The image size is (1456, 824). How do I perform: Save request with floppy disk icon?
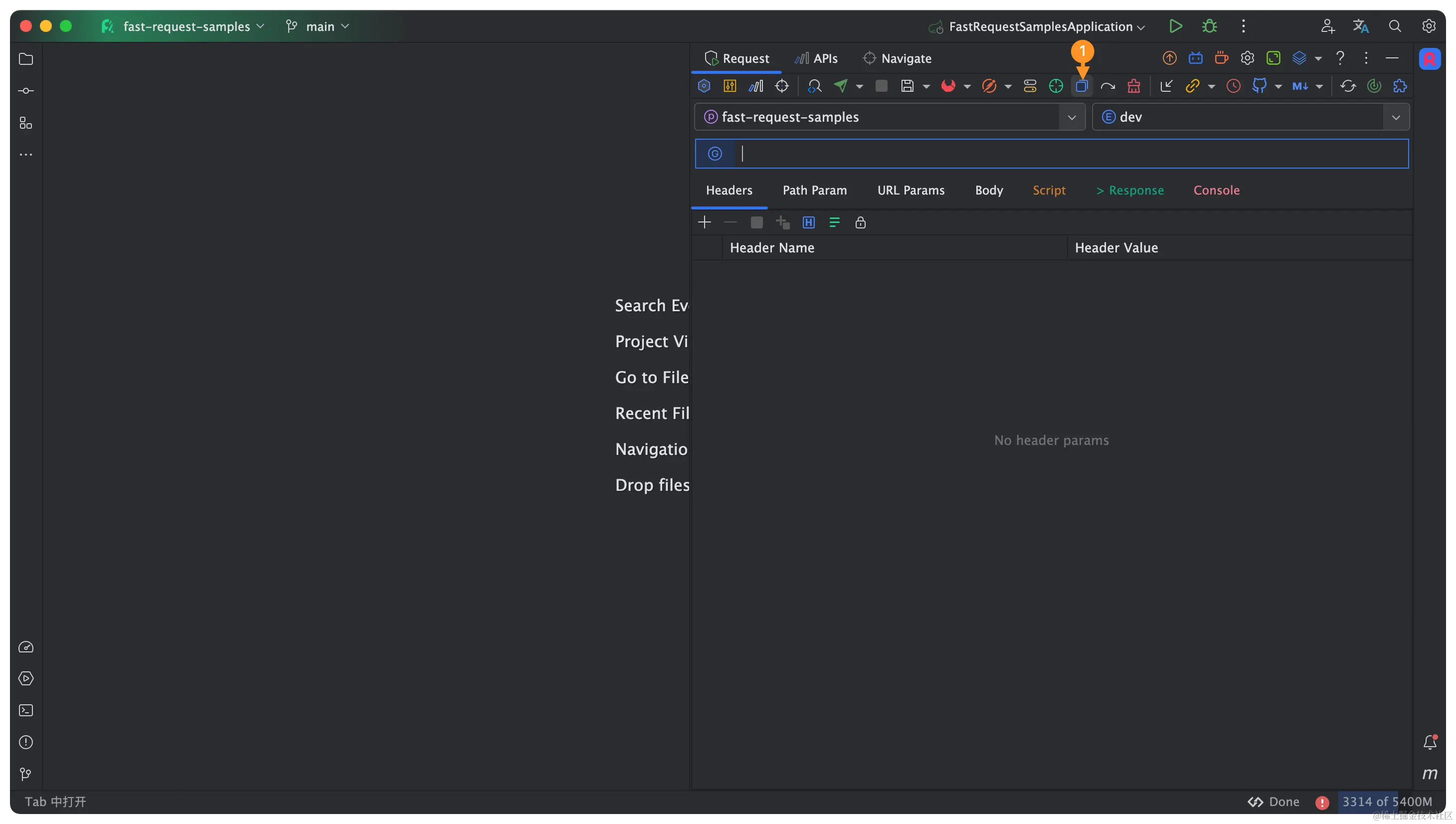pyautogui.click(x=908, y=86)
